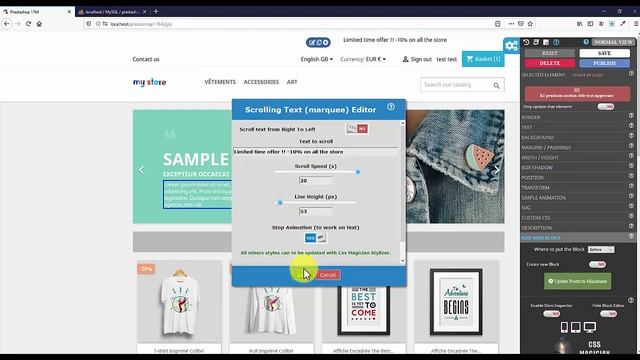Click the browser reload button
640x360 pixels.
click(28, 24)
